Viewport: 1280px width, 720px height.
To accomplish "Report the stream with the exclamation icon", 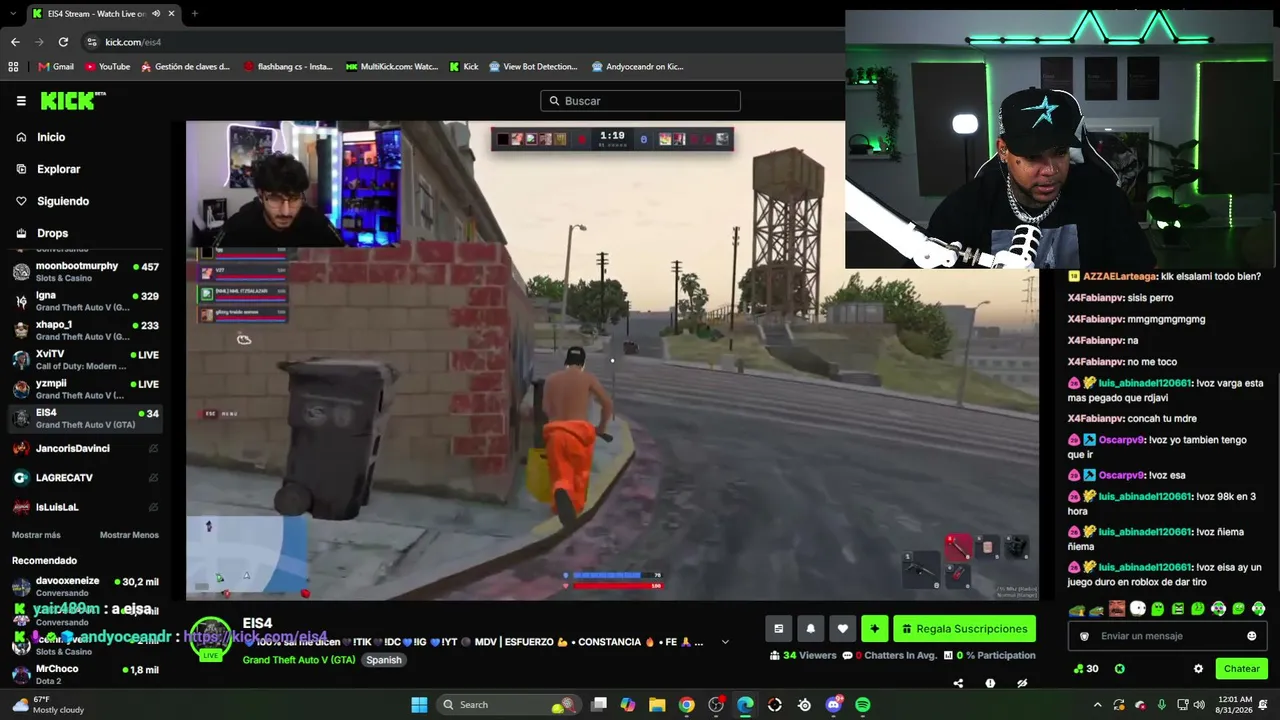I will pos(990,683).
